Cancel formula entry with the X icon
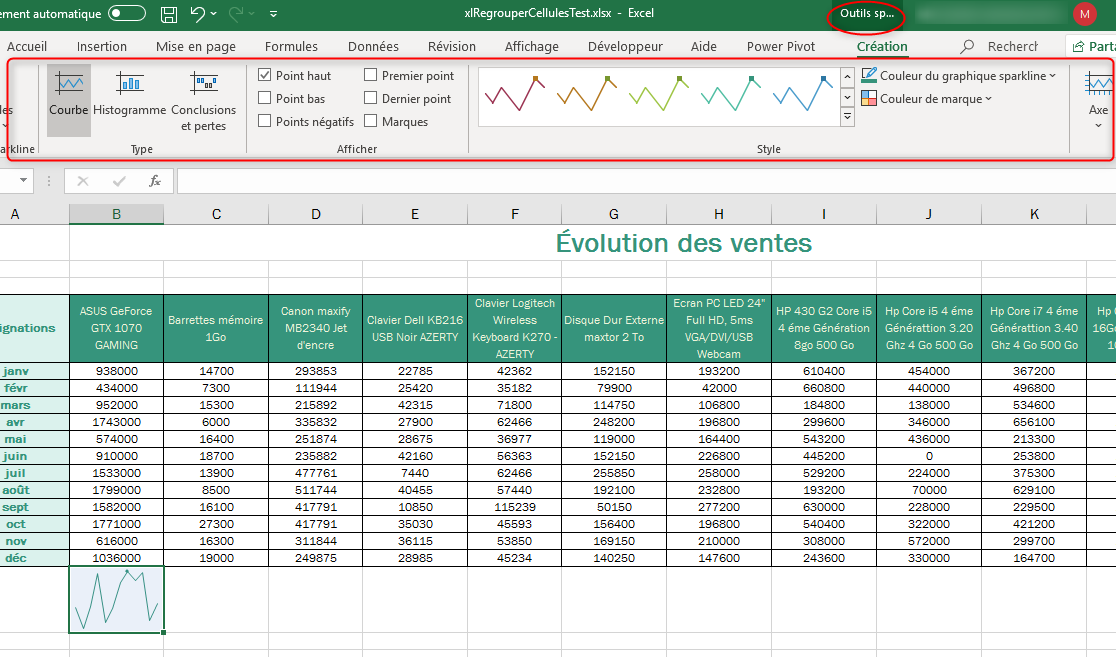This screenshot has width=1116, height=657. coord(83,181)
